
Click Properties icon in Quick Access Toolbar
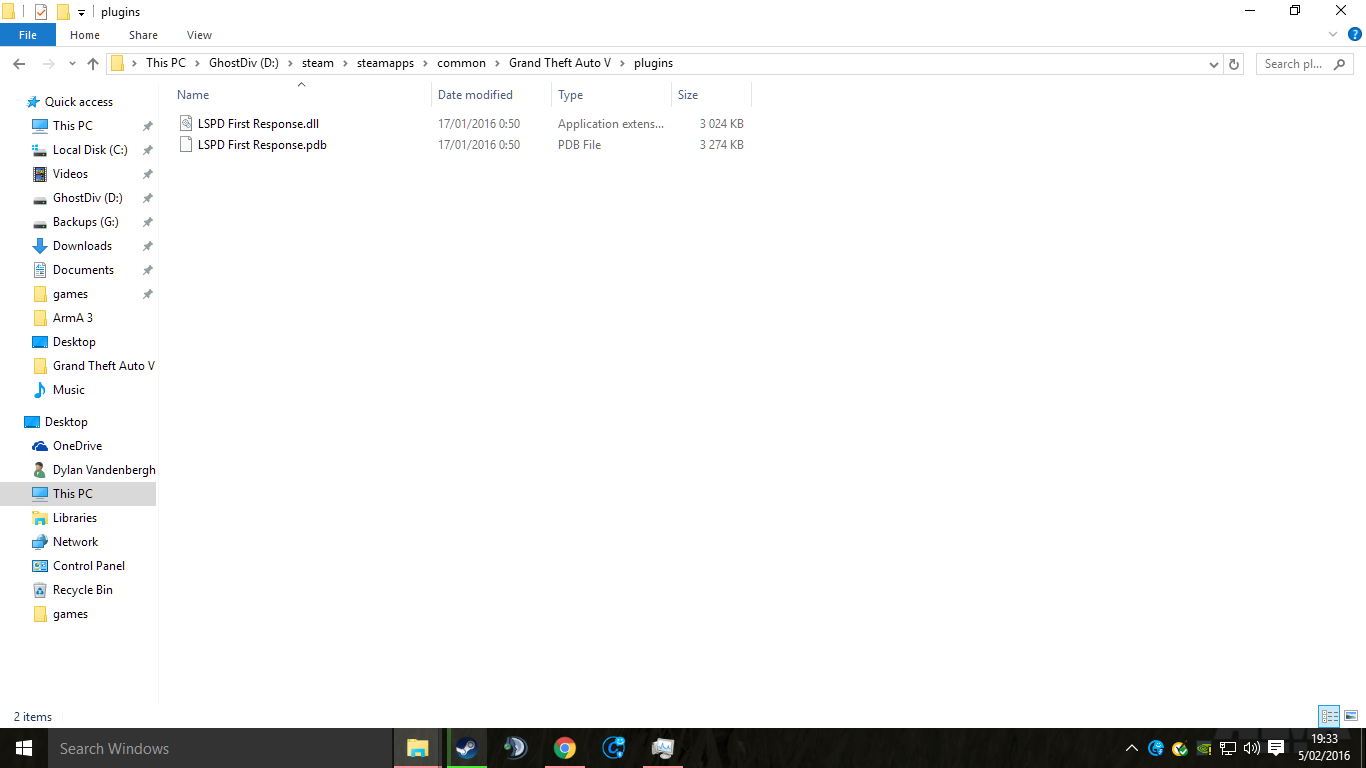pos(41,12)
